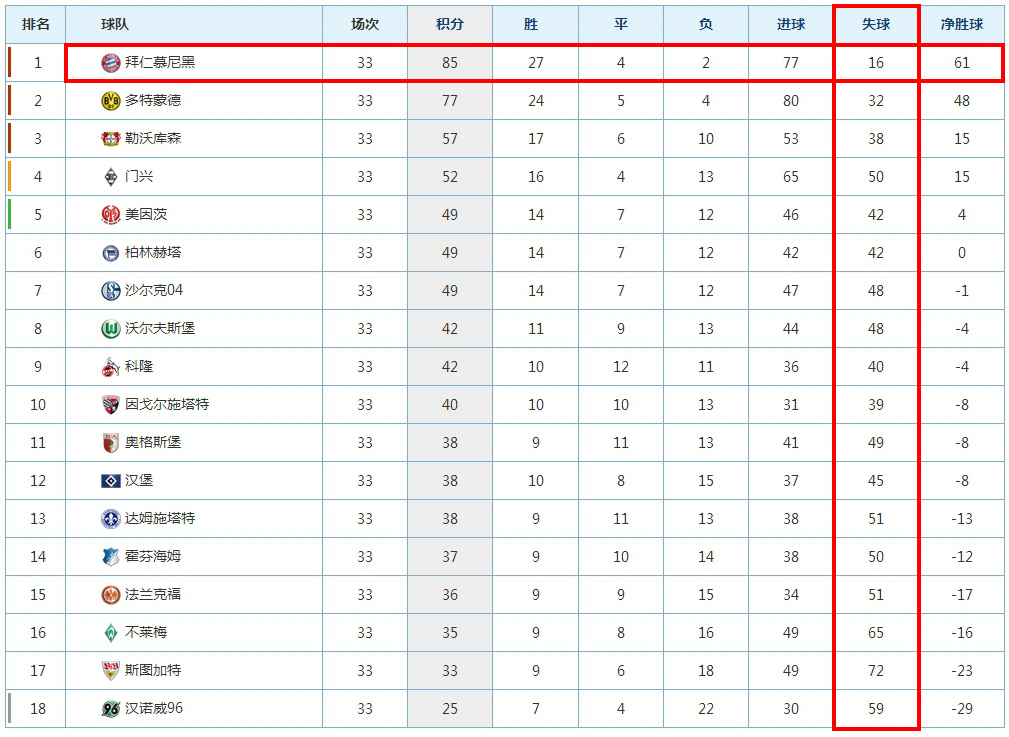This screenshot has width=1009, height=737.
Task: Click the Hannover 96 club logo
Action: [x=110, y=709]
